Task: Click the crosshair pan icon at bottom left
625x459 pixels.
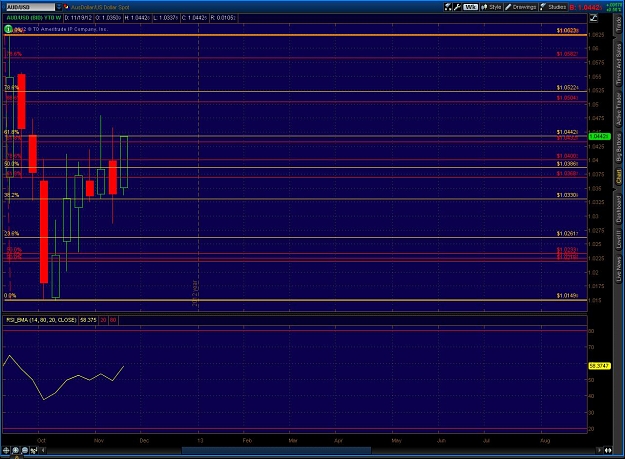Action: coord(6,450)
